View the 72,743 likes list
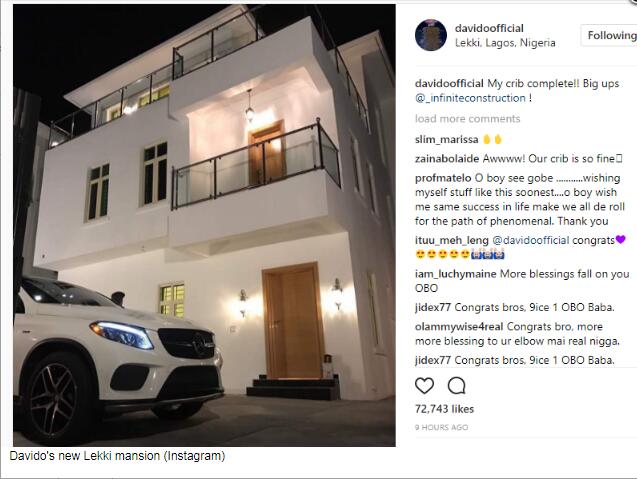Screen dimensions: 637x479 click(444, 409)
